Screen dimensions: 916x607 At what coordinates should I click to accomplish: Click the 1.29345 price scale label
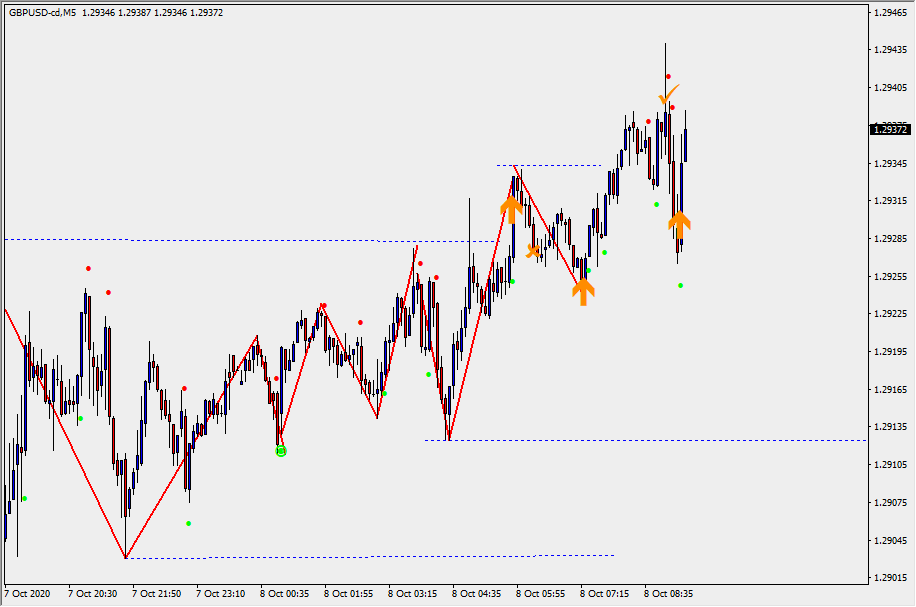coord(890,163)
